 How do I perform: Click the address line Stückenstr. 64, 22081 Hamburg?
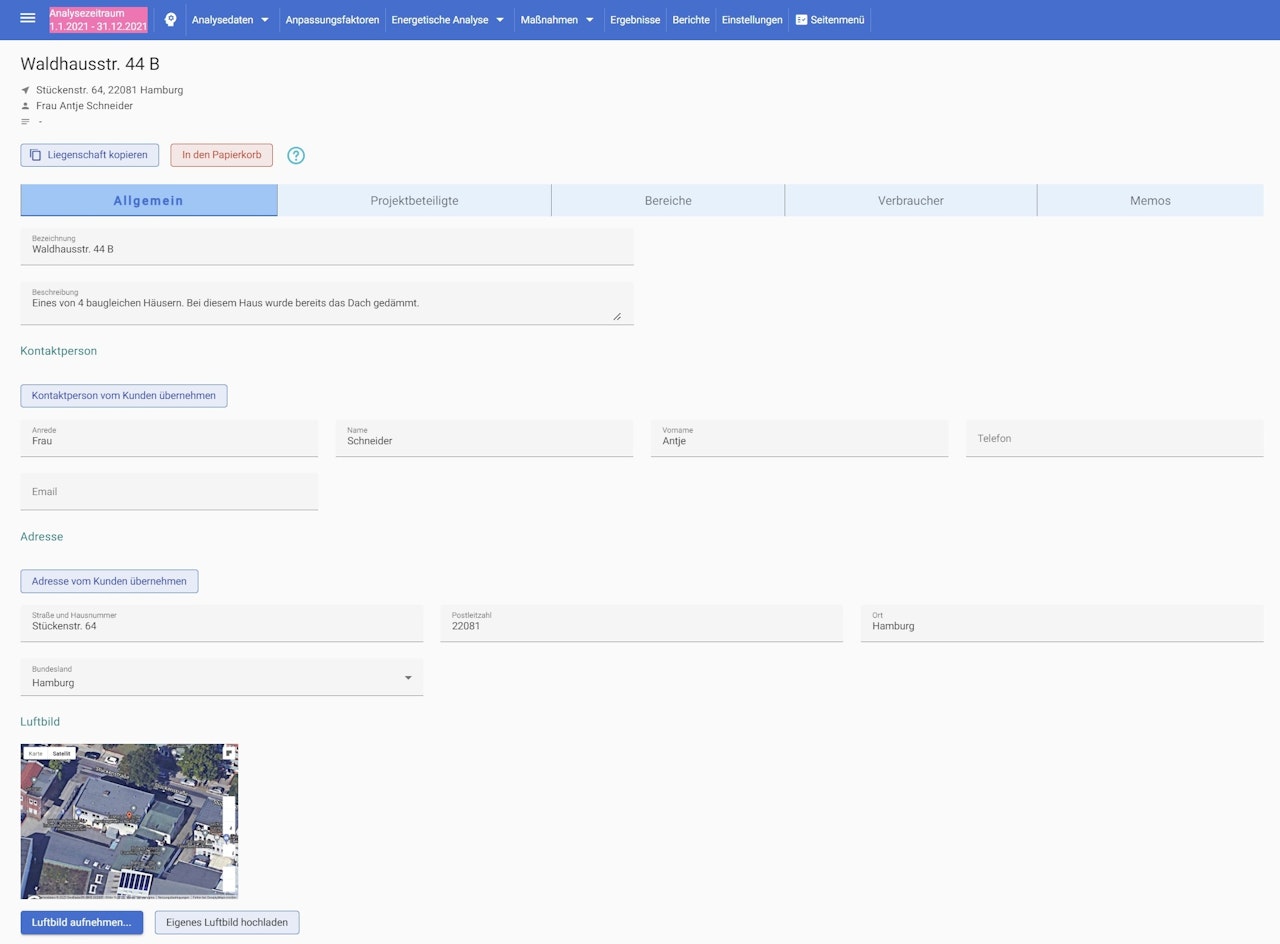[x=110, y=90]
